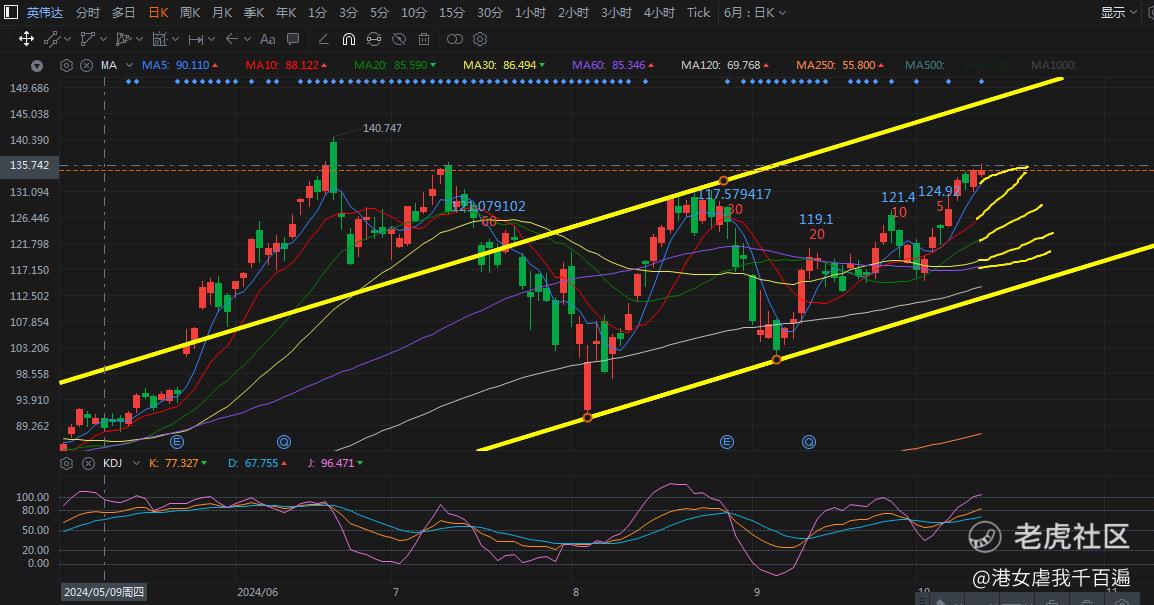Open the KDJ indicator type dropdown
This screenshot has height=605, width=1154.
tap(136, 463)
